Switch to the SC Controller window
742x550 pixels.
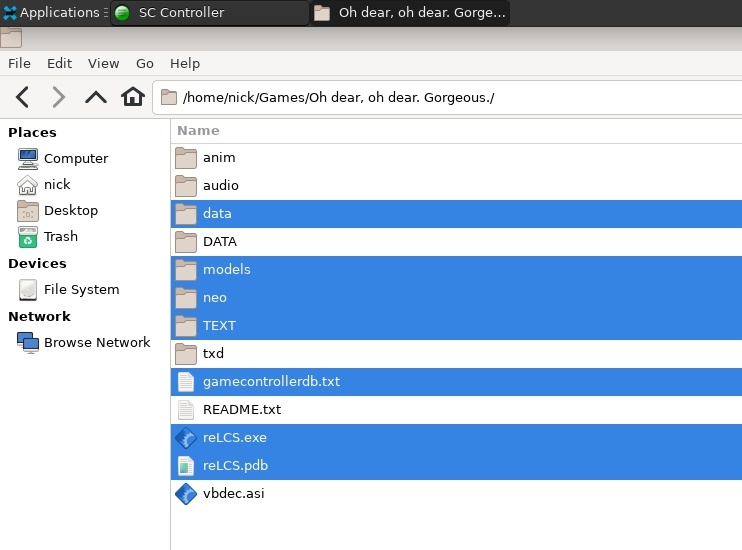(x=208, y=13)
